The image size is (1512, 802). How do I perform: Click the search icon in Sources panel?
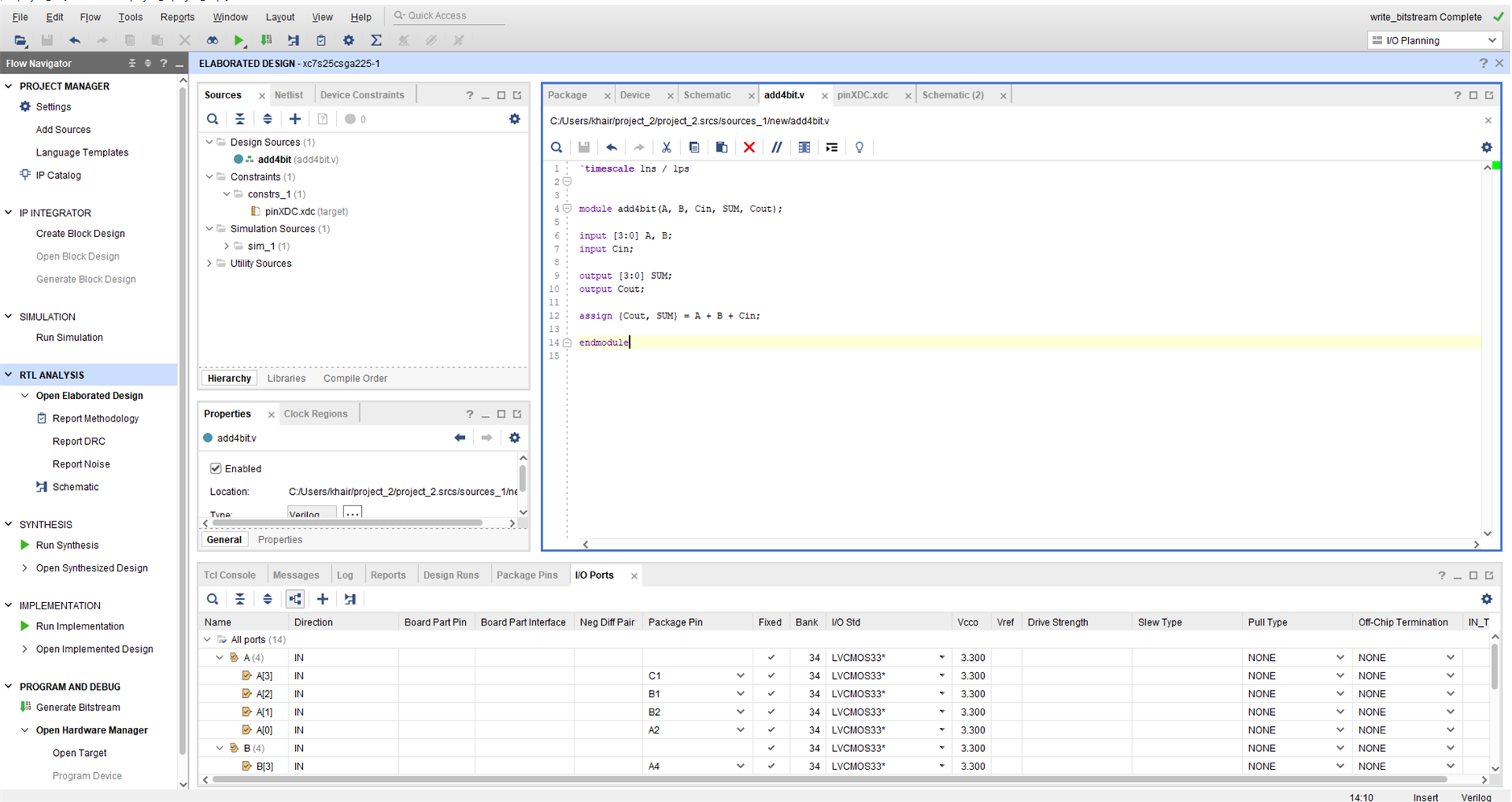213,119
